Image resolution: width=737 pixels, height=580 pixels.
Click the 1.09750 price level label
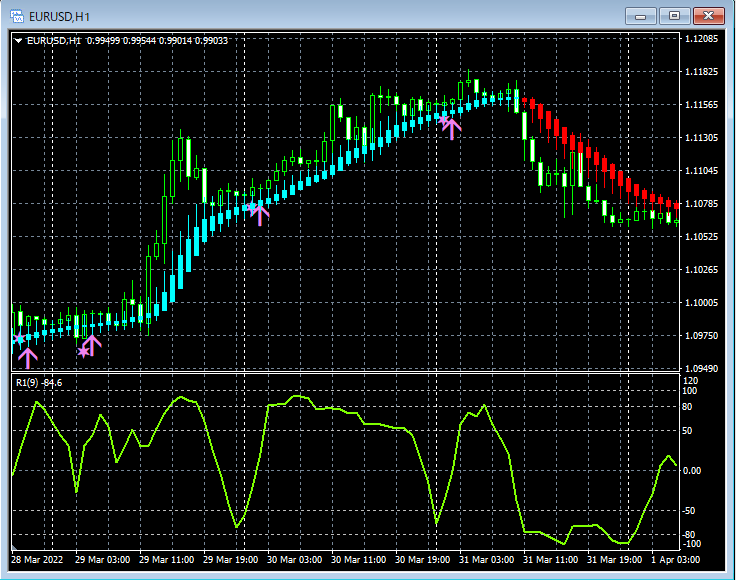pos(701,336)
